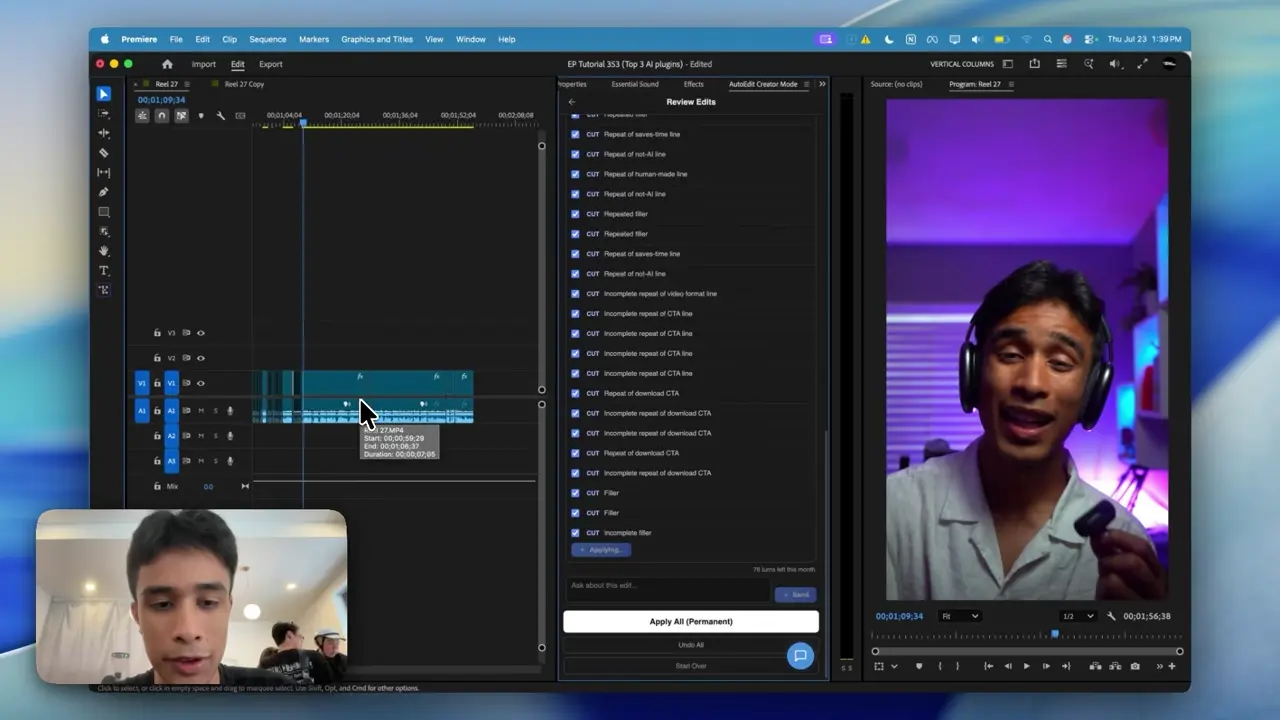Screen dimensions: 1280x720
Task: Uncheck 'Incomplete filler' cut checkbox
Action: [x=575, y=533]
